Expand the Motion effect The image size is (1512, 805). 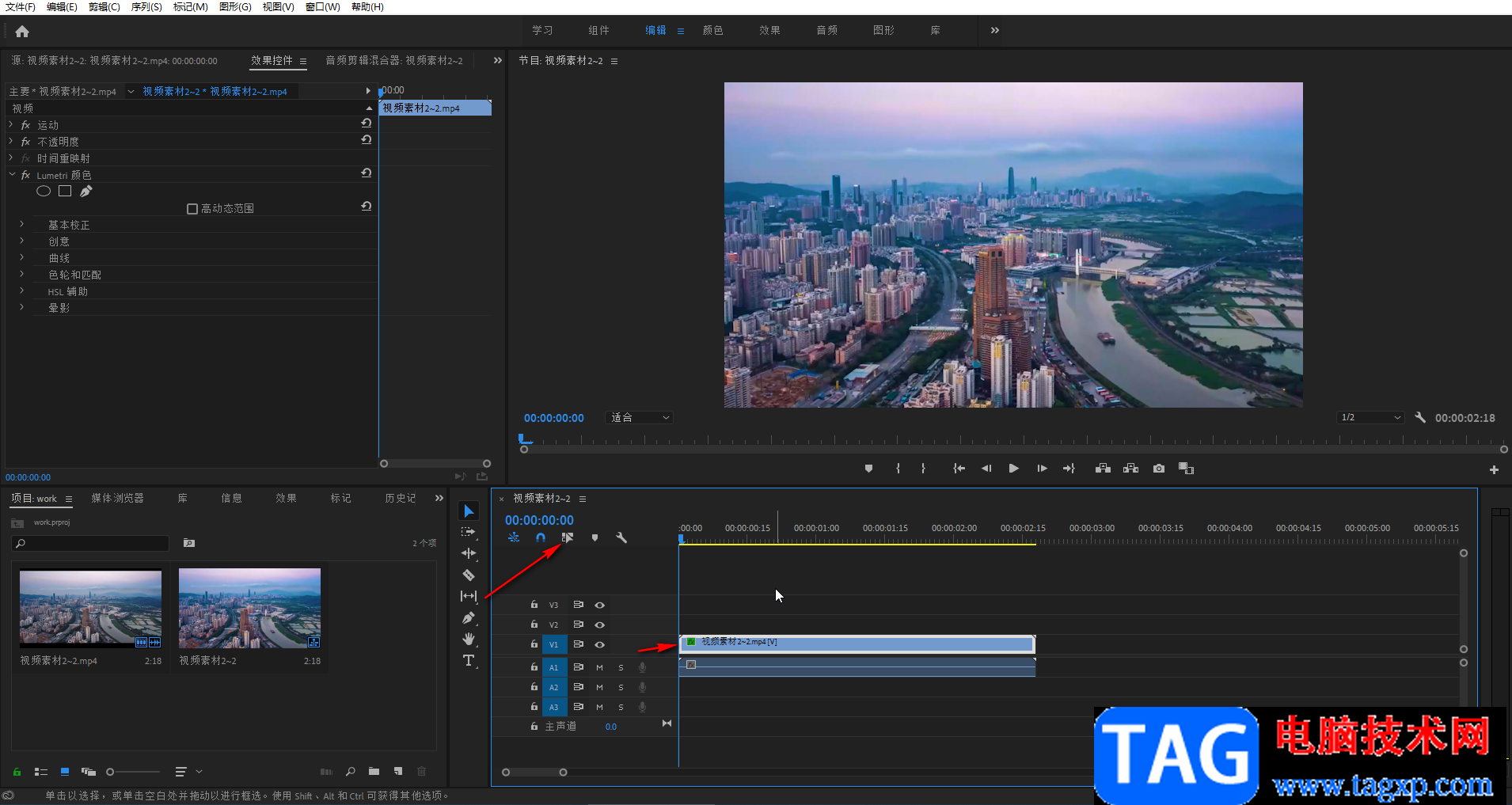tap(11, 125)
